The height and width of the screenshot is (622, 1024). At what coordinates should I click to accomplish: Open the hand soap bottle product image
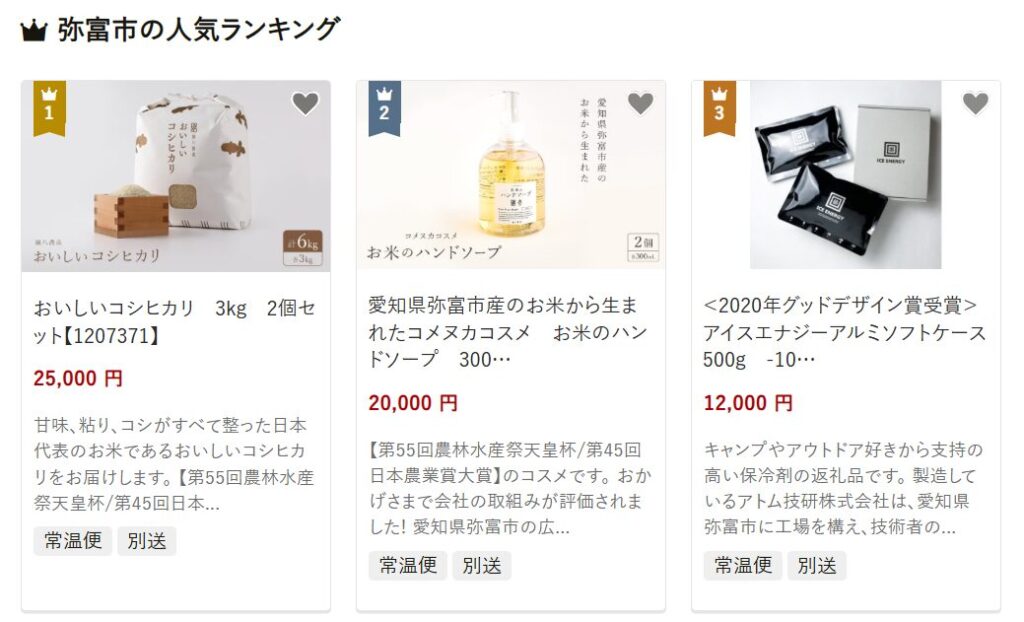coord(511,175)
